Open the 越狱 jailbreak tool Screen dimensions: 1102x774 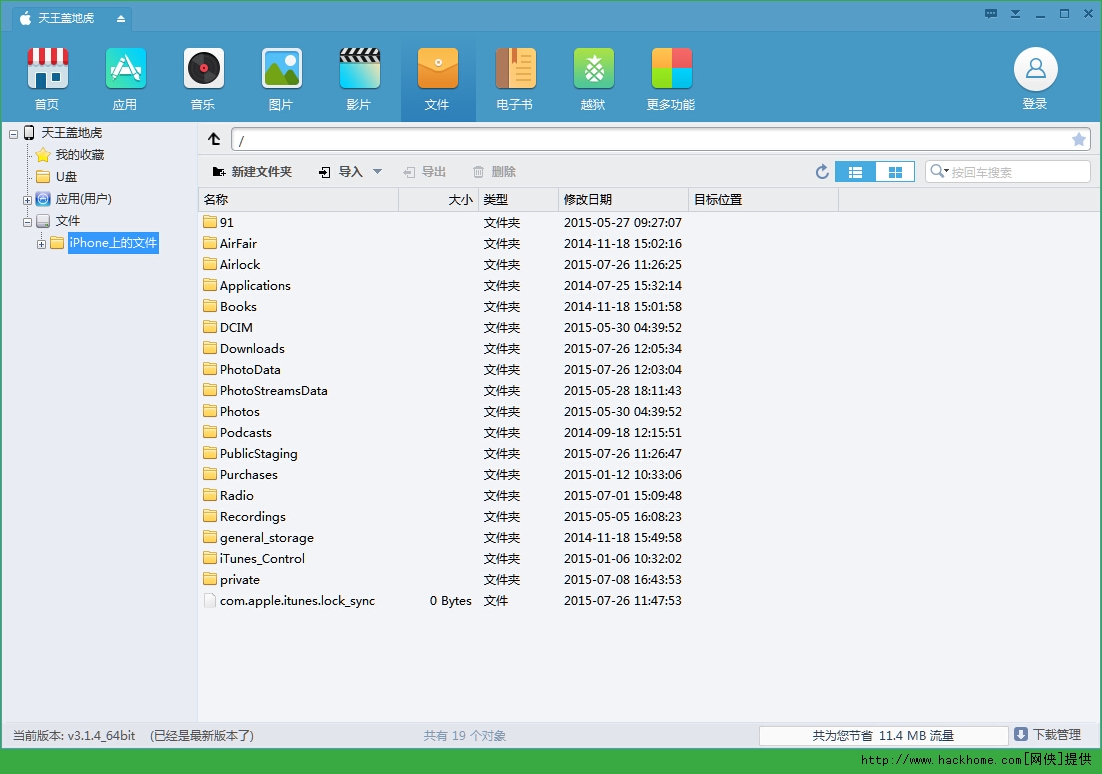(x=593, y=69)
